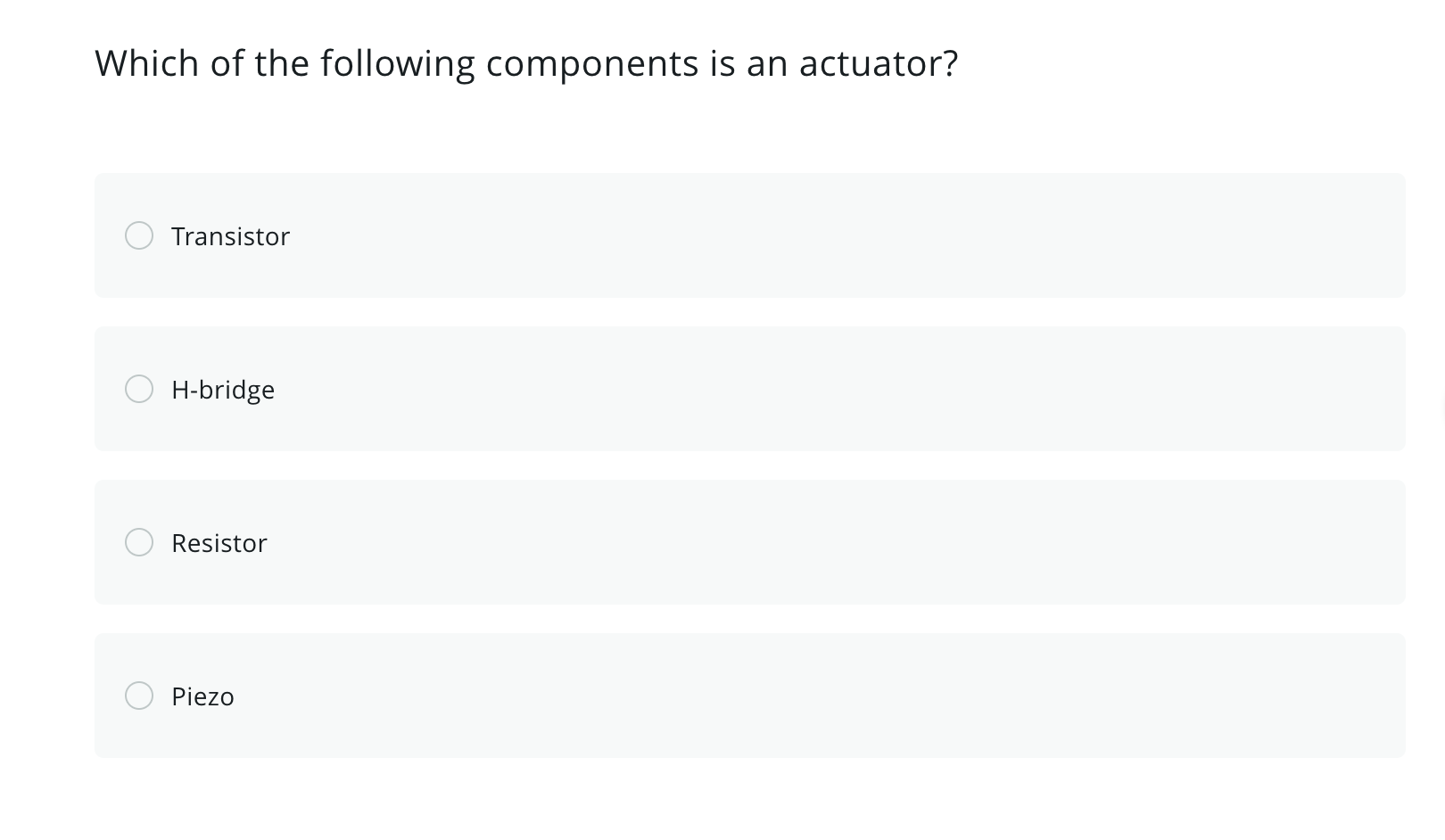
Task: Select the Transistor radio button
Action: 139,235
